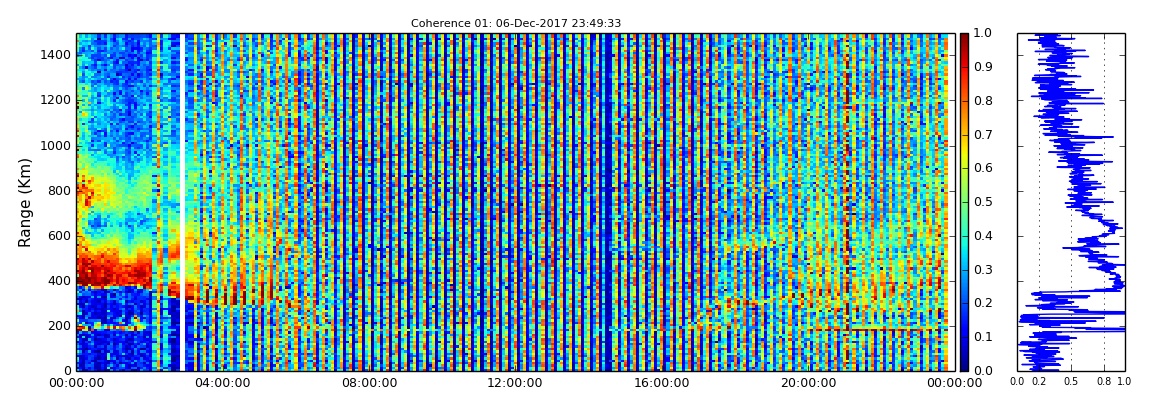Click the 04:00:00 time tick label
The height and width of the screenshot is (407, 1150).
point(221,384)
